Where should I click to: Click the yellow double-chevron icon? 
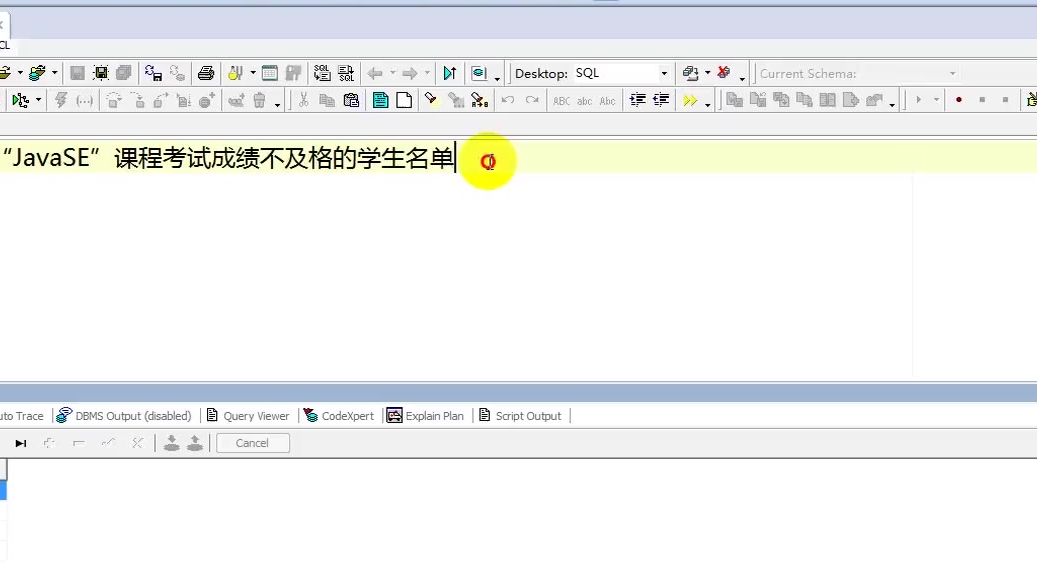point(690,100)
